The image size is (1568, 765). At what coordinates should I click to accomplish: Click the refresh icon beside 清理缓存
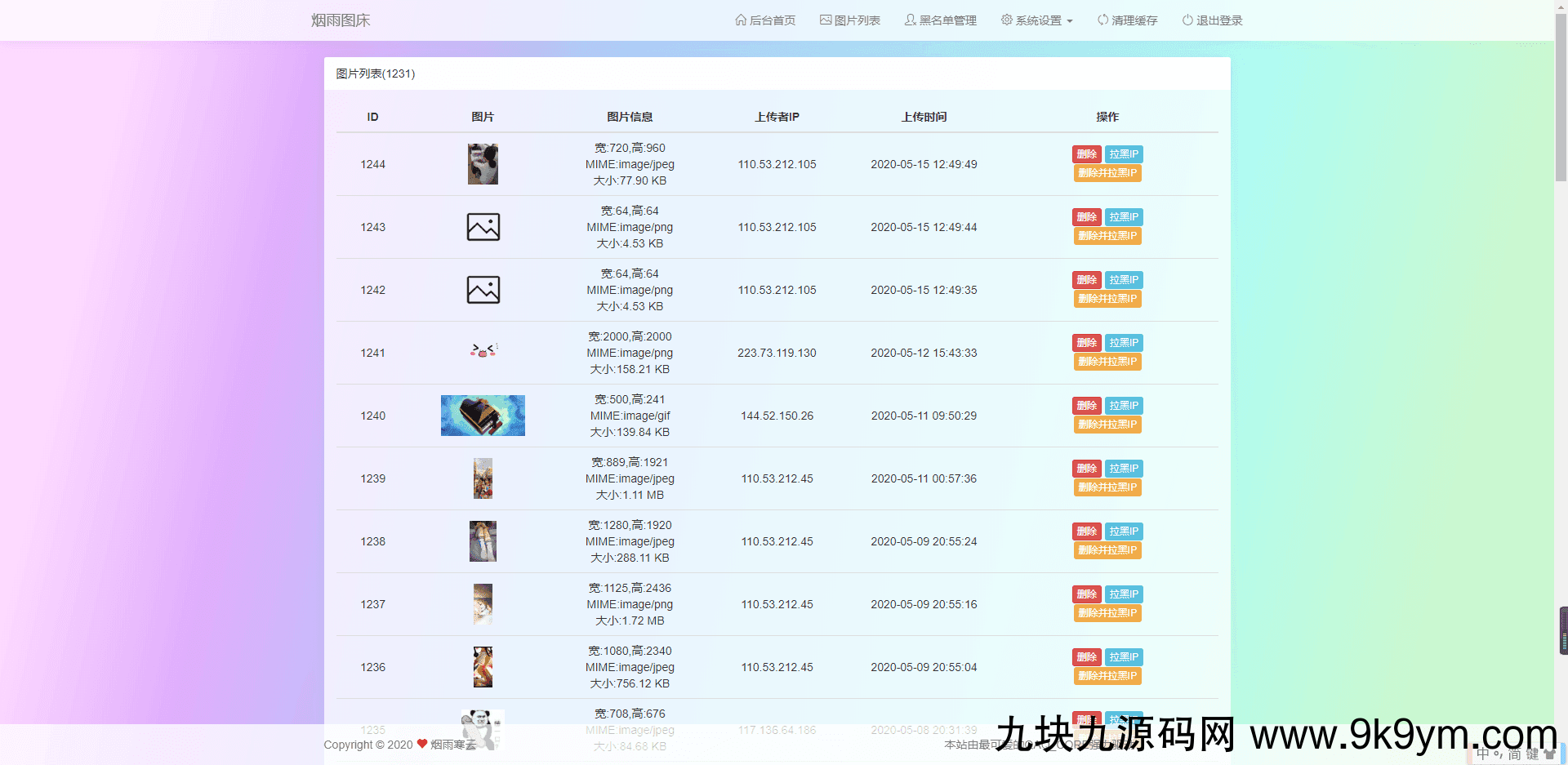tap(1102, 20)
